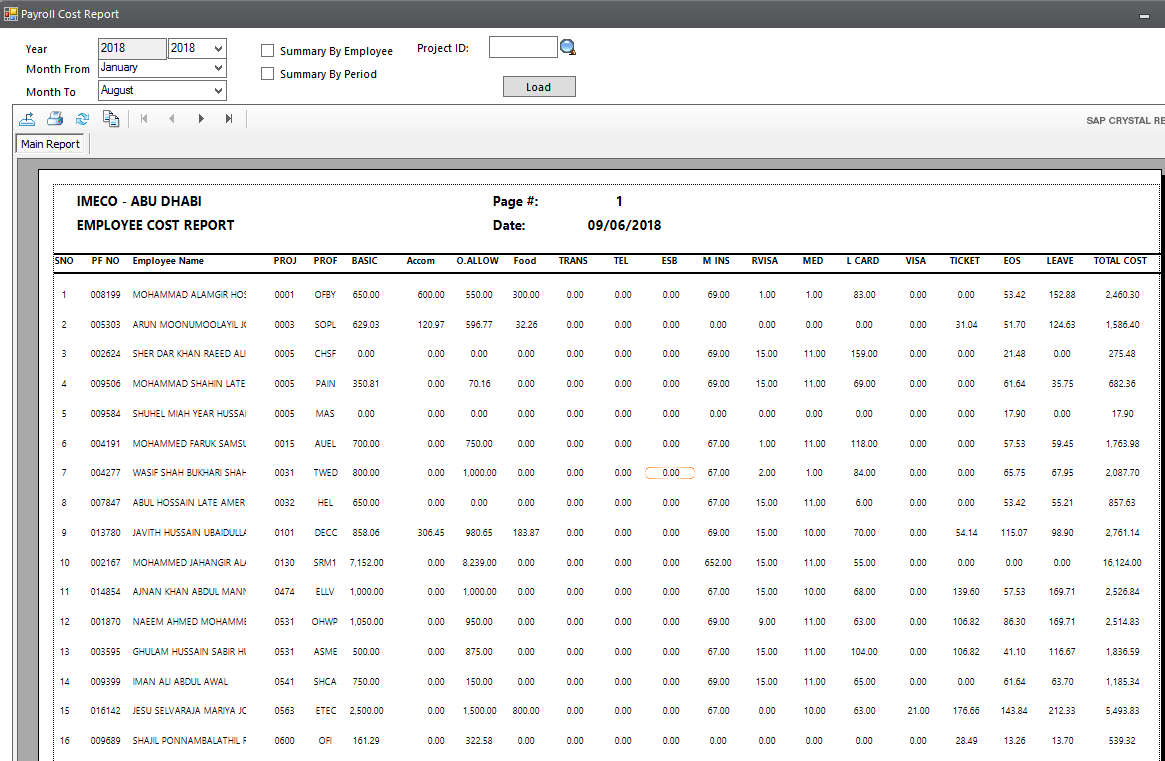The width and height of the screenshot is (1165, 761).
Task: Jump to the last report page
Action: point(229,119)
